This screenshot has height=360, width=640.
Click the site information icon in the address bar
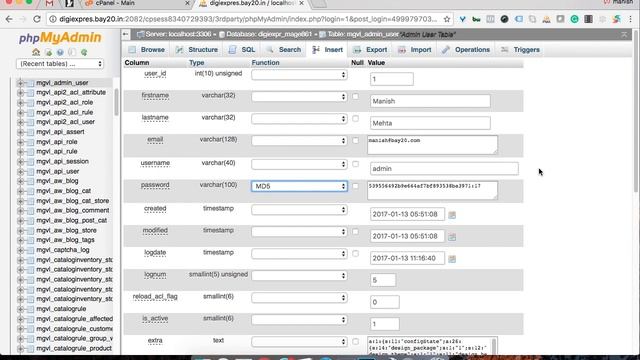53,19
